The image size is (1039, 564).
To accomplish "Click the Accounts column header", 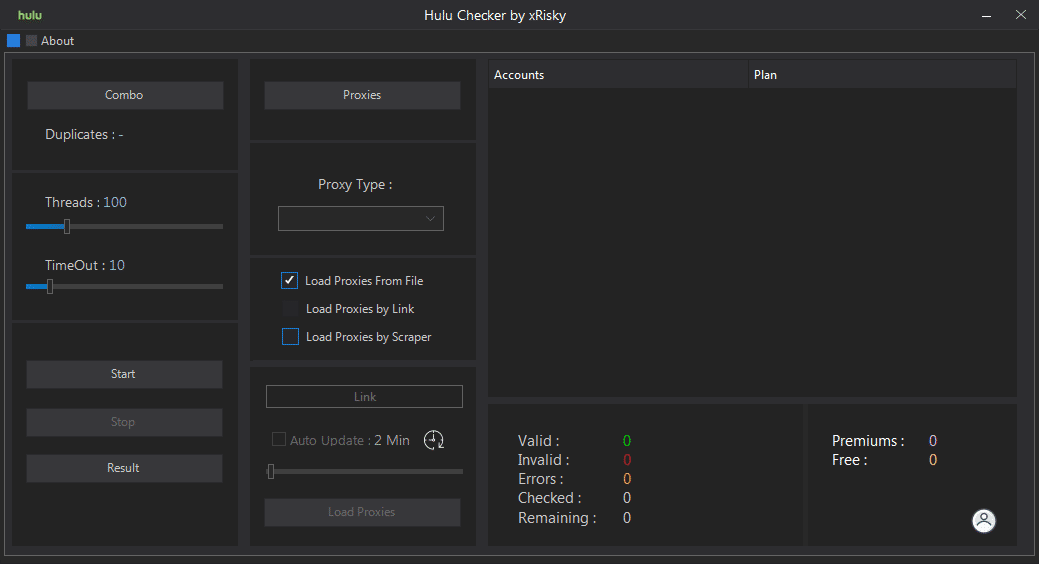I will click(618, 75).
